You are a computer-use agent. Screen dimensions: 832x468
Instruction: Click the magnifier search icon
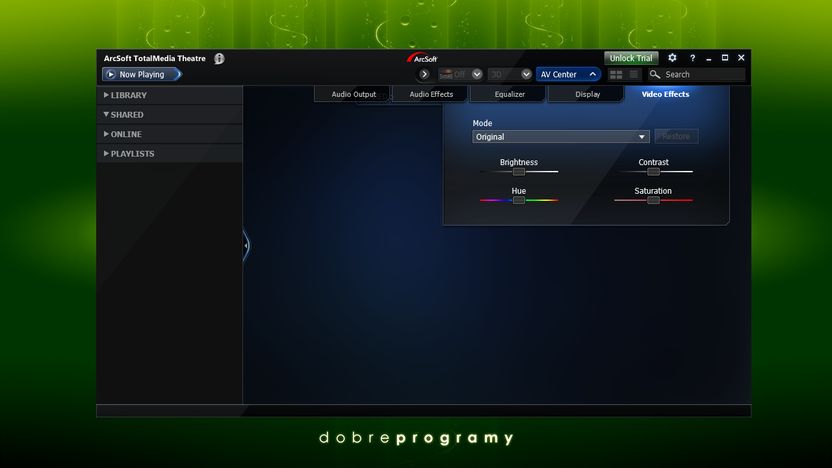click(655, 74)
